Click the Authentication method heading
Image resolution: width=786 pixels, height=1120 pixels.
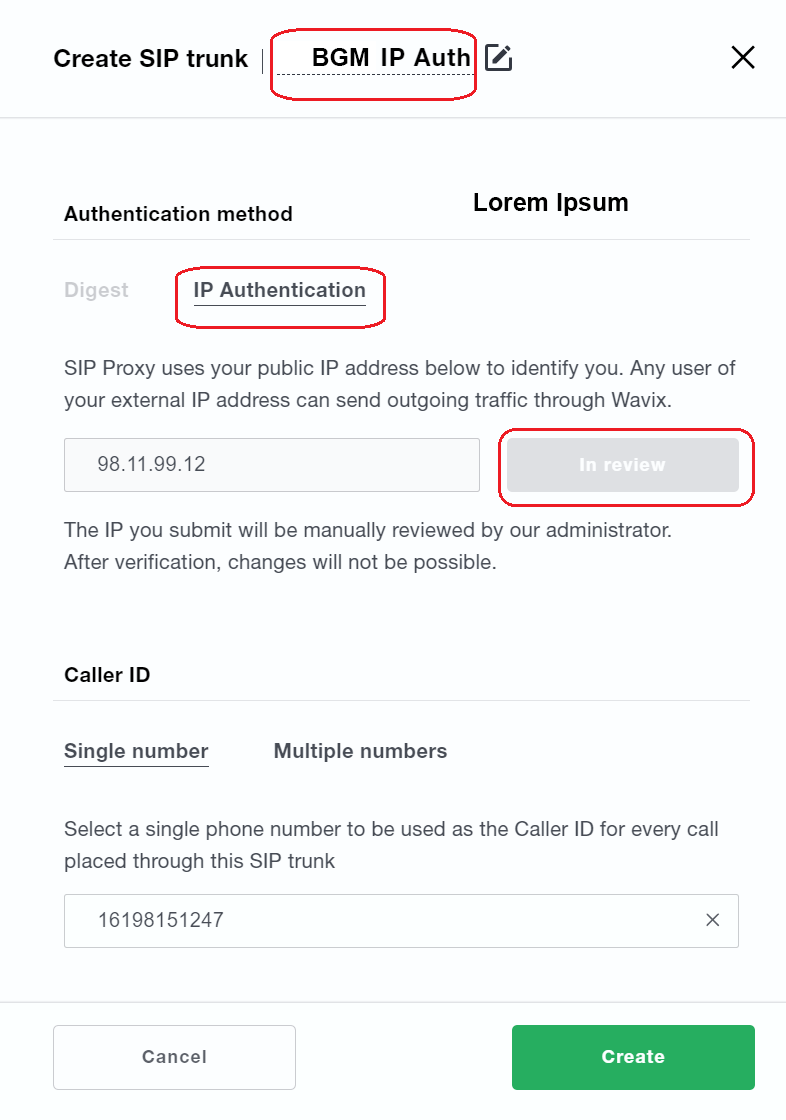(x=178, y=214)
